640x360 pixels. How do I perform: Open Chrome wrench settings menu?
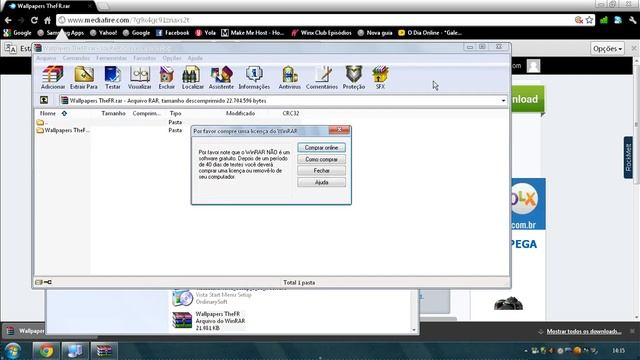click(x=632, y=20)
